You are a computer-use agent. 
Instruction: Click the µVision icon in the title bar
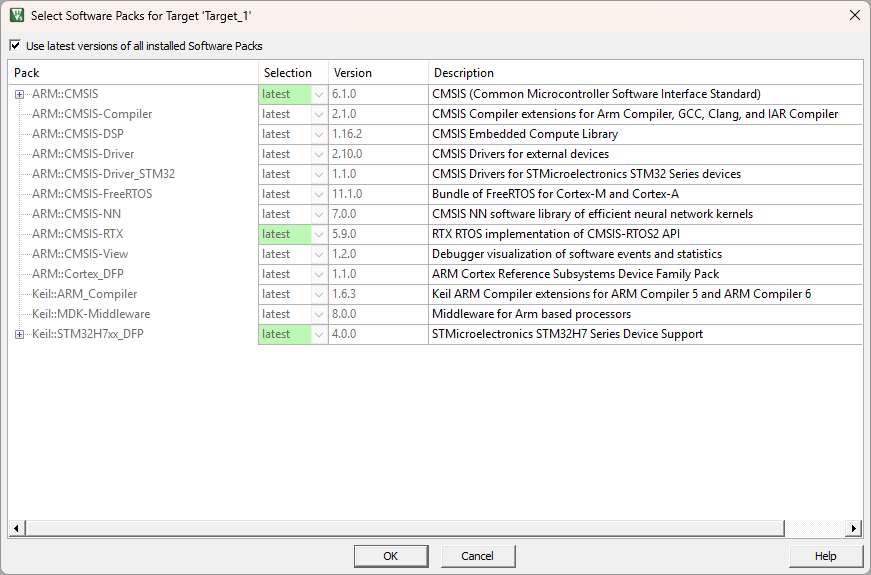17,16
